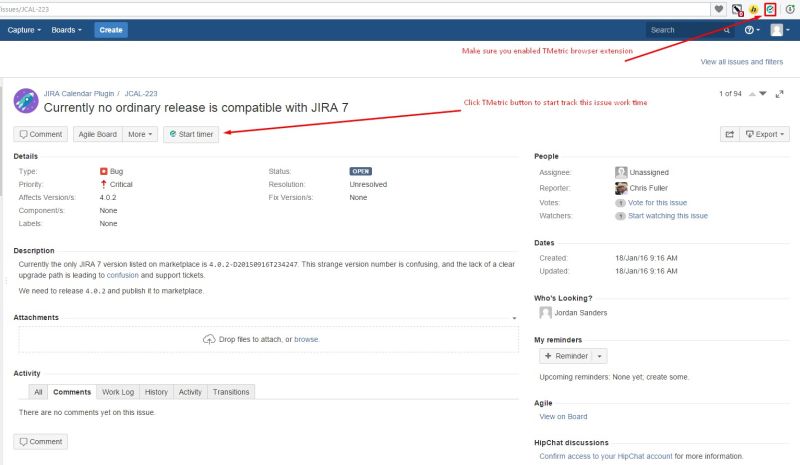This screenshot has height=465, width=800.
Task: Open the JCAL-223 issue key link
Action: pyautogui.click(x=141, y=93)
